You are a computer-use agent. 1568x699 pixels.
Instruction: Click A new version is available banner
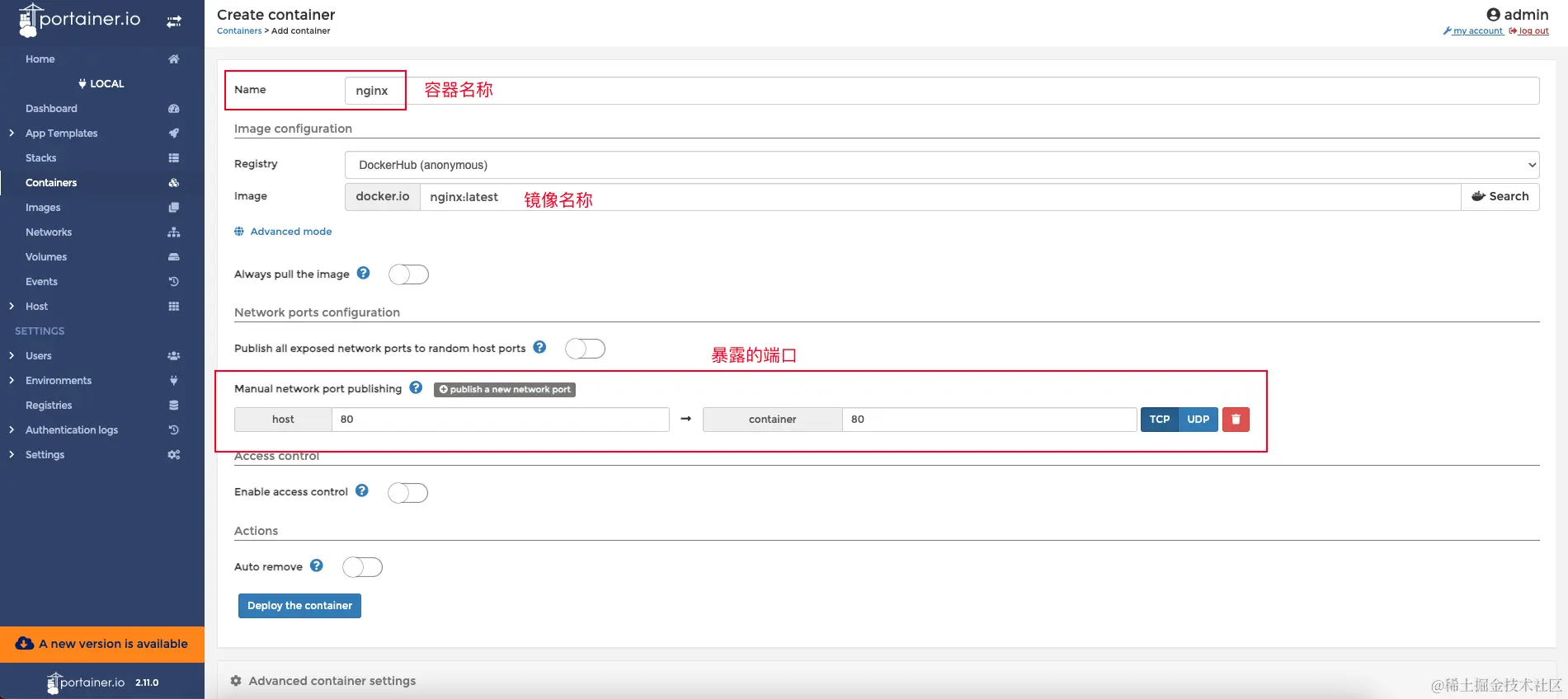102,644
